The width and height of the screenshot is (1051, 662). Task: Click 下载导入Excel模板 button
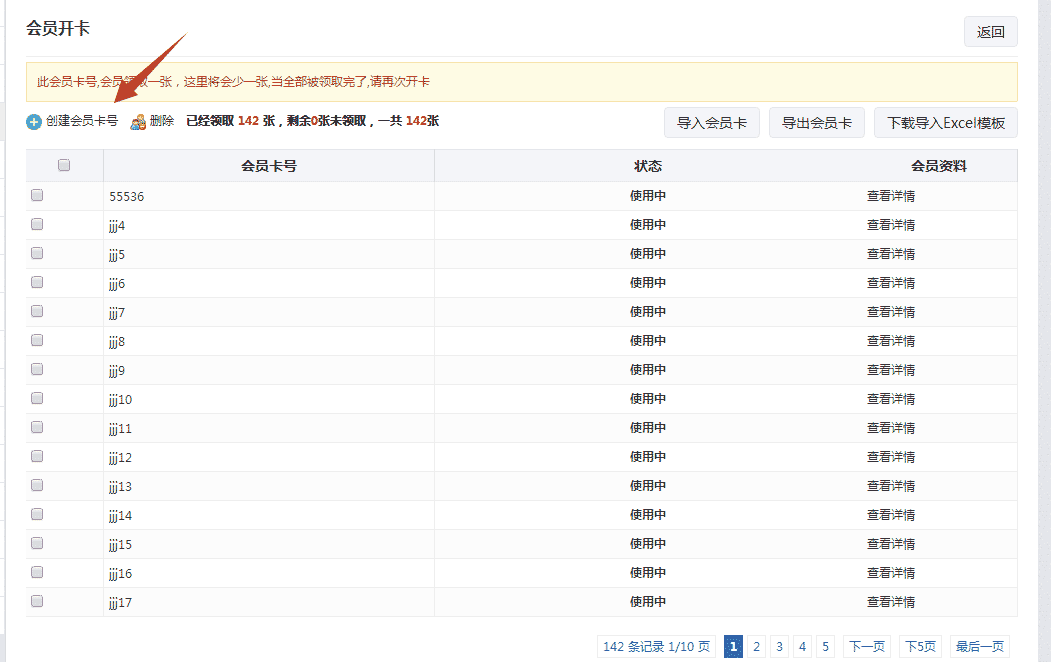pos(945,121)
